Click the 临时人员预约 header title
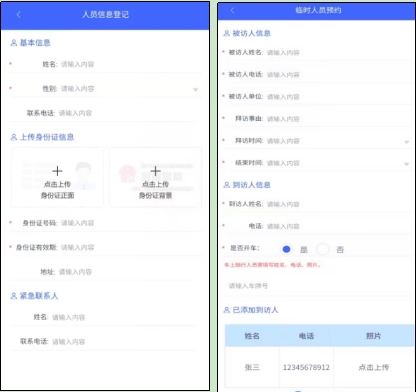This screenshot has width=416, height=392. tap(318, 10)
